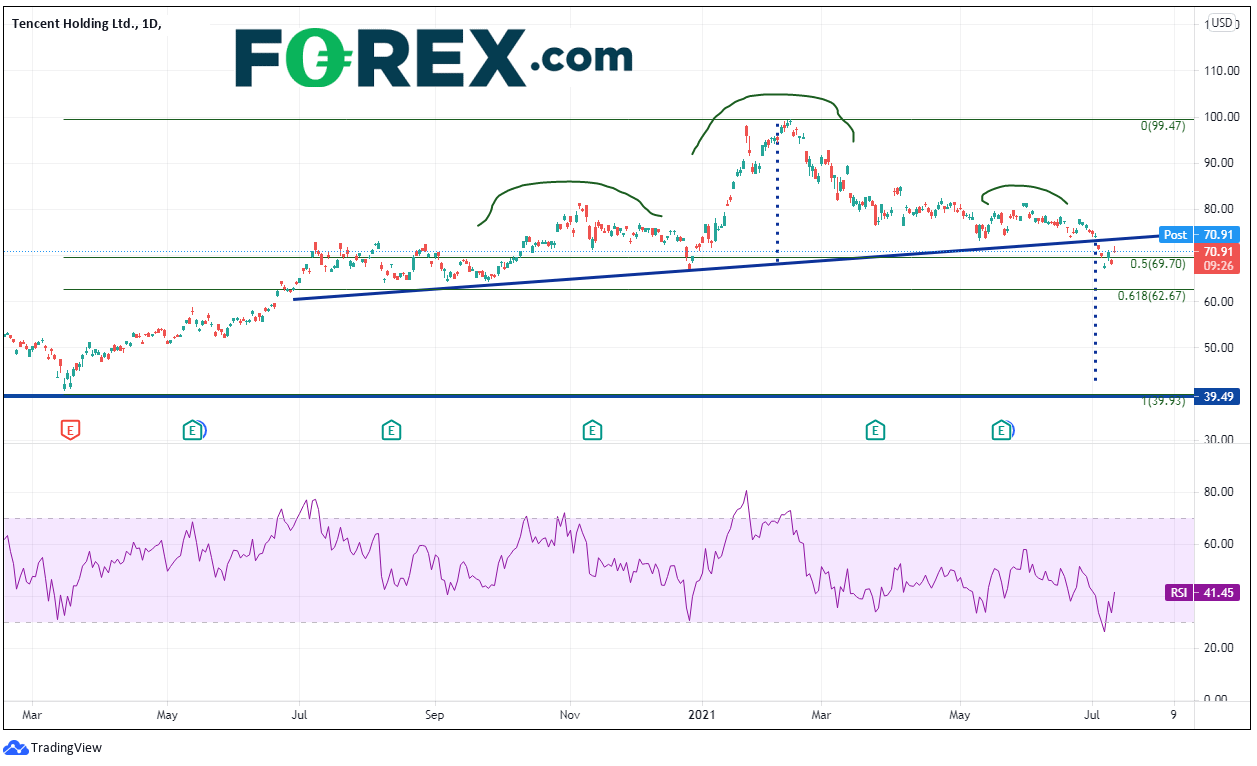1257x766 pixels.
Task: Open the late May 2021 earnings marker
Action: click(1000, 430)
